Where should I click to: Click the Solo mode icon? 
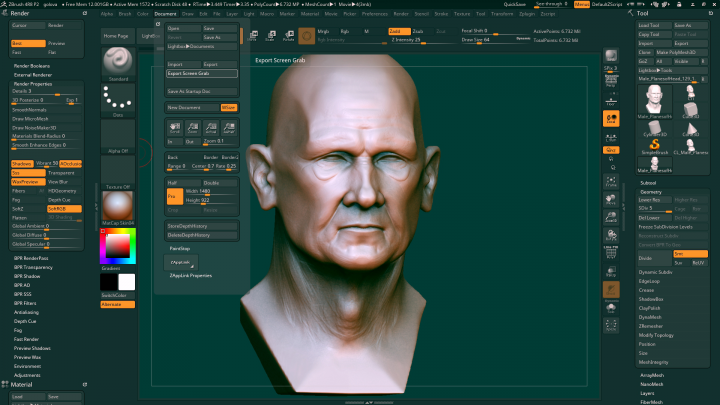[x=611, y=308]
